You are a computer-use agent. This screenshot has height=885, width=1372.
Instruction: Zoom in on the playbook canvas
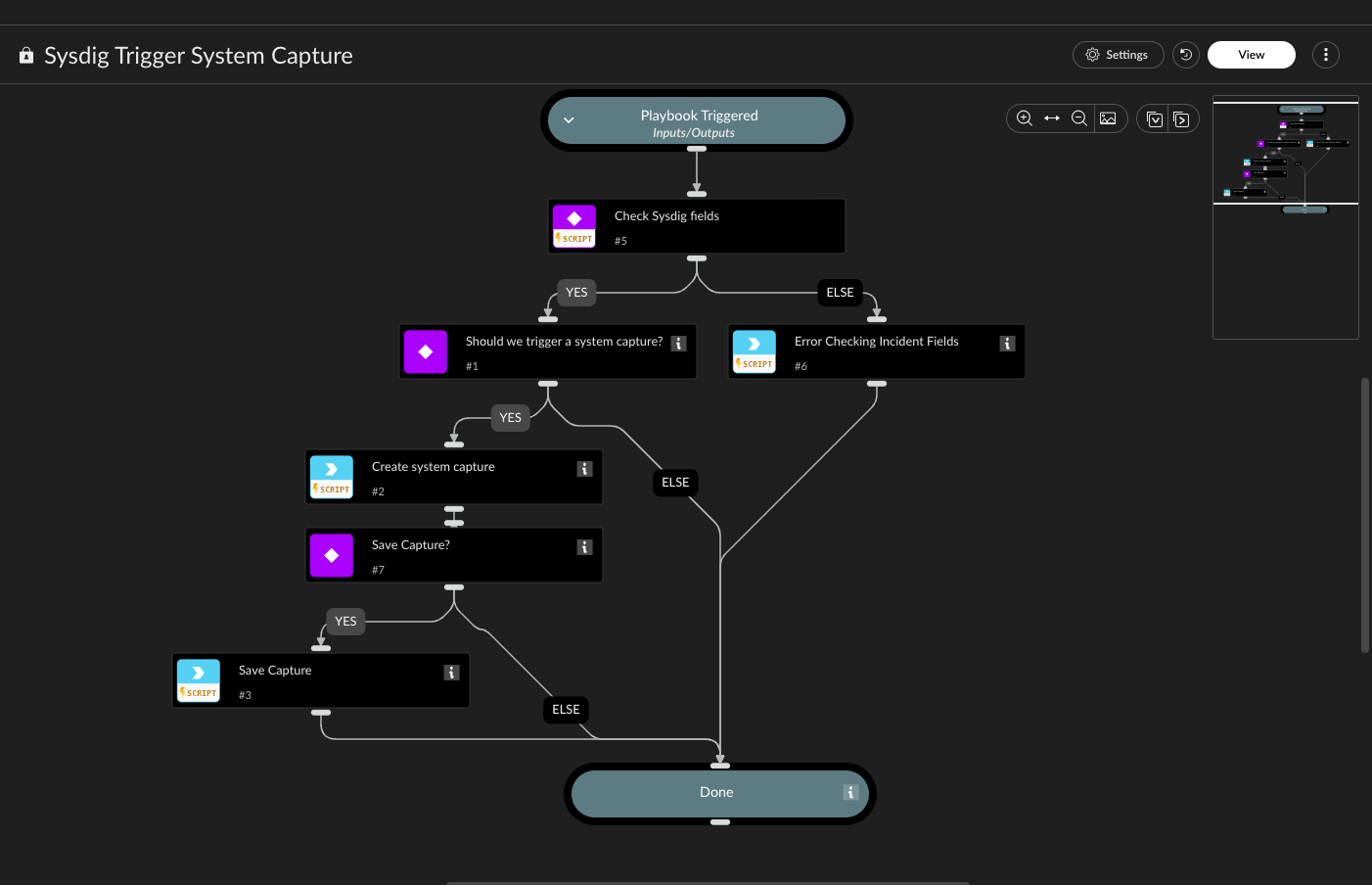point(1025,118)
